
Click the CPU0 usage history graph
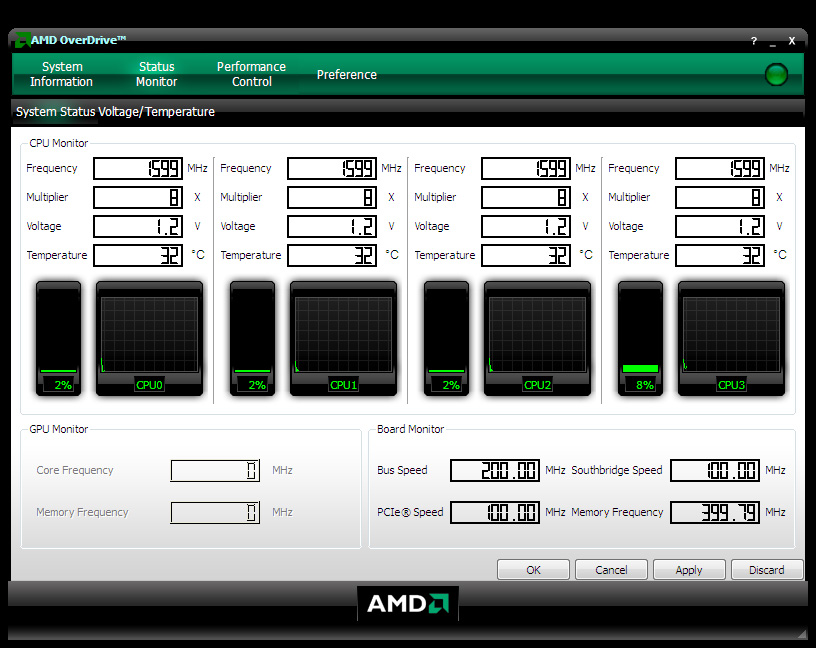(149, 333)
